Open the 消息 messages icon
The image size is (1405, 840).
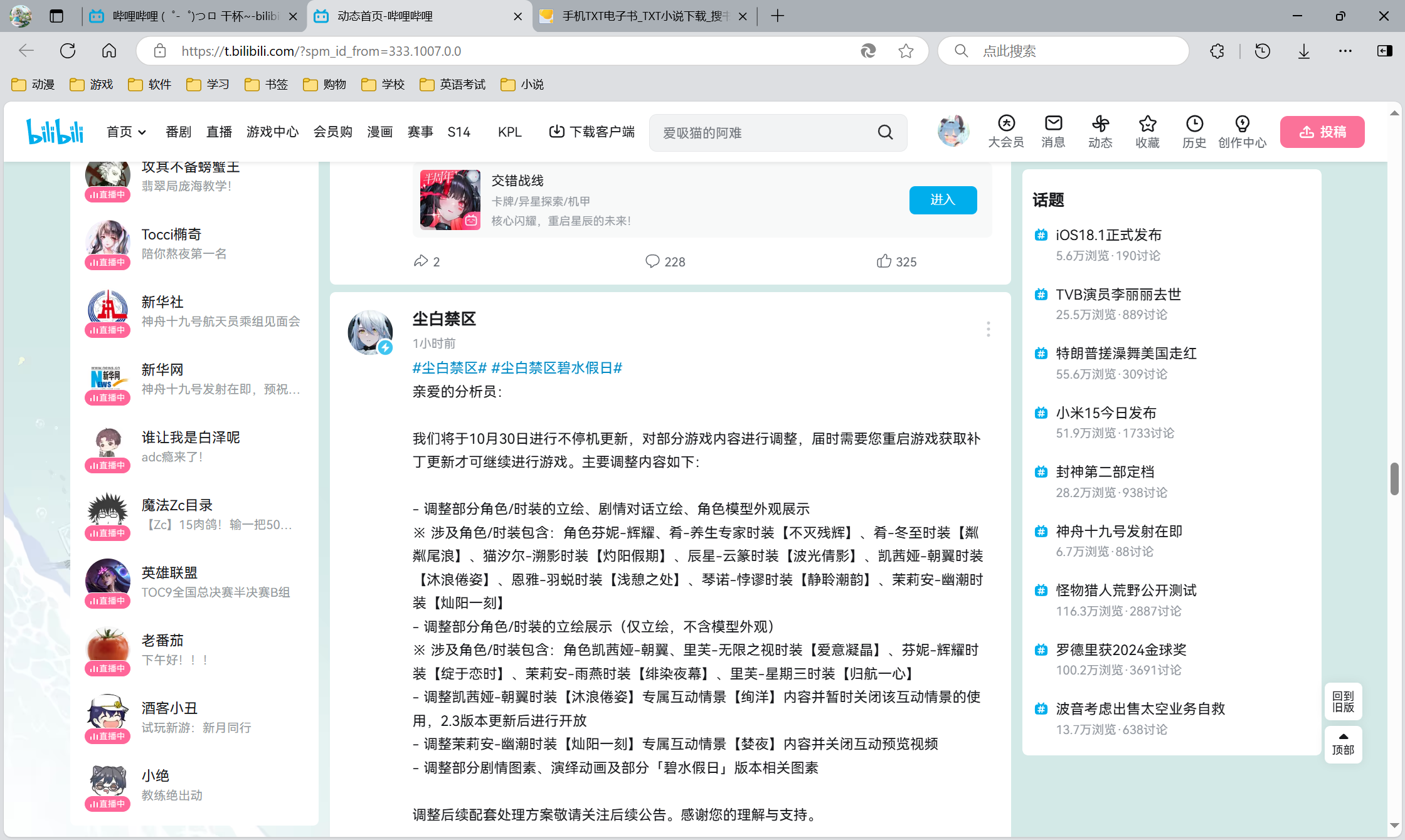1053,132
